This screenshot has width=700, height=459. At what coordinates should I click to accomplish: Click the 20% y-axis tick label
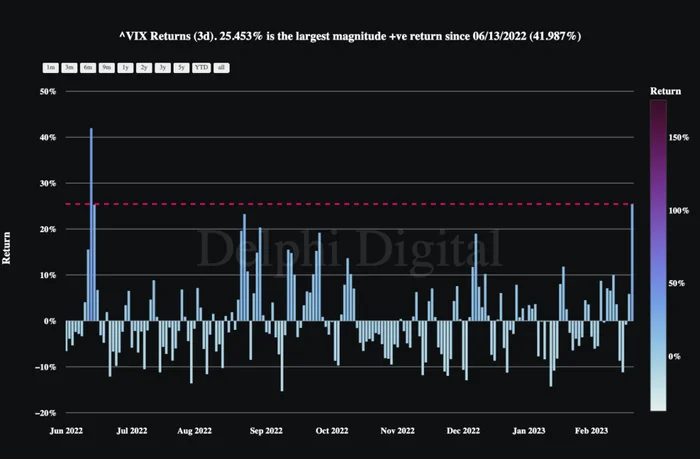pos(48,230)
